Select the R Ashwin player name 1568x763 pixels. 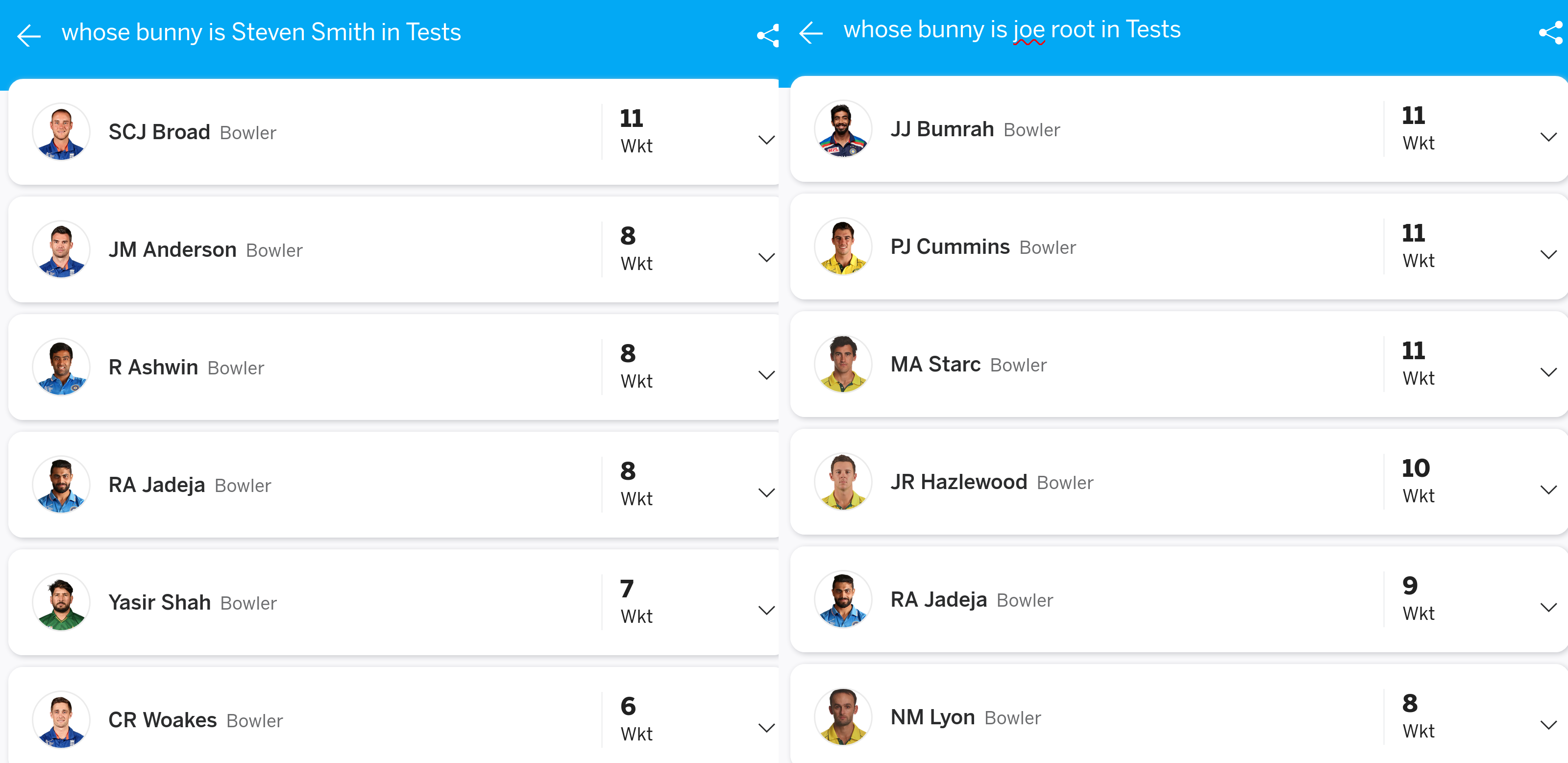153,367
